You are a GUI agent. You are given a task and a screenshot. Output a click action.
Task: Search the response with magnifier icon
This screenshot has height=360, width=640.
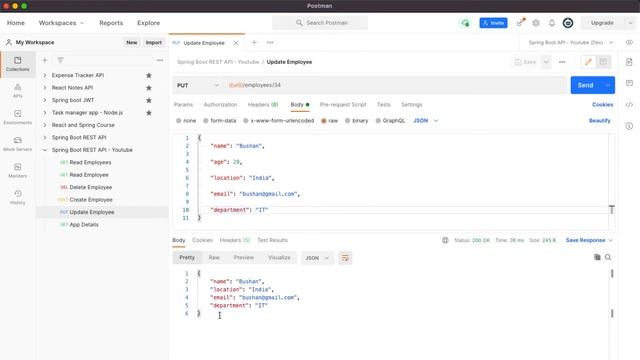coord(608,257)
